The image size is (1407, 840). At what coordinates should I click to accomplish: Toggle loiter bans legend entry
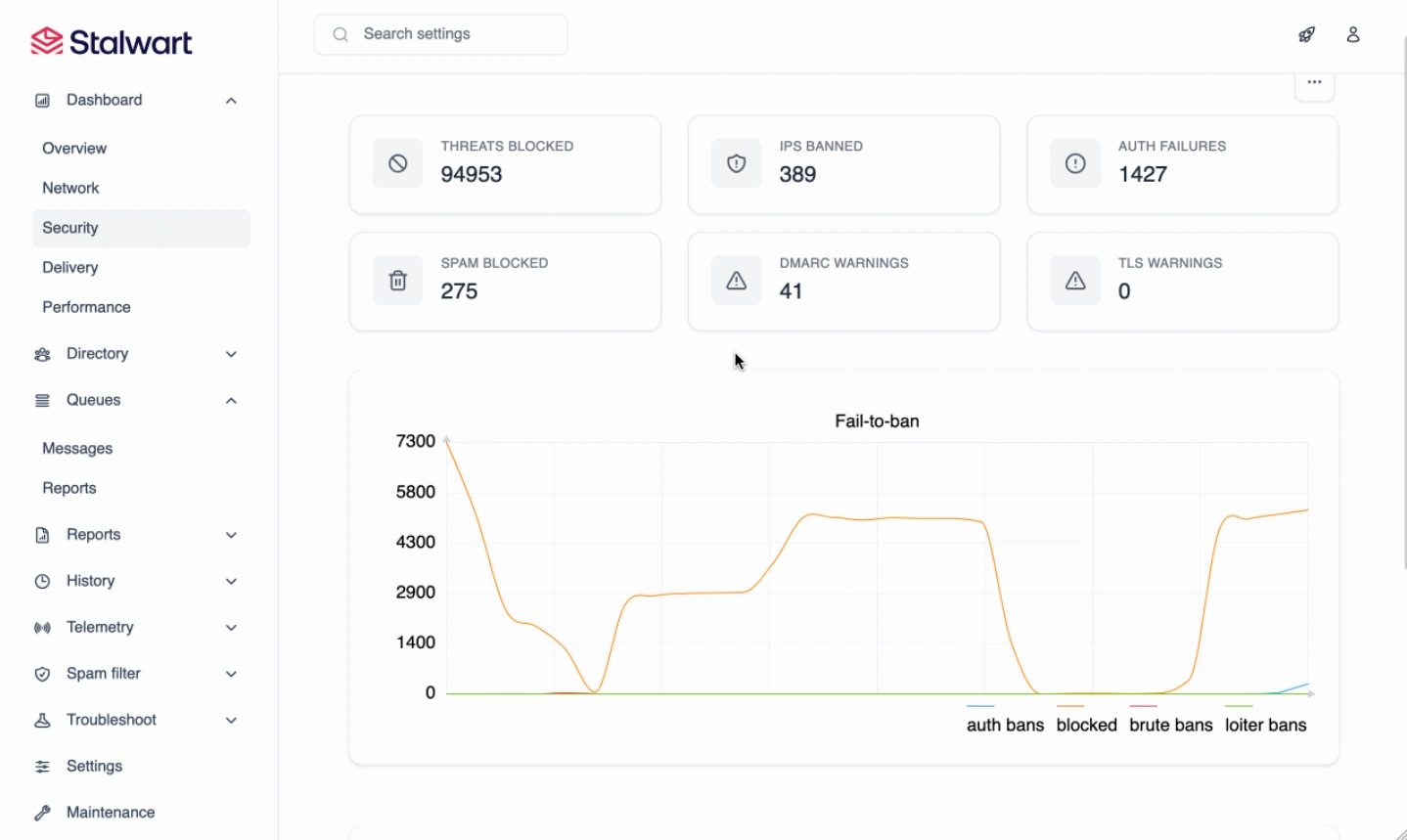click(x=1265, y=725)
